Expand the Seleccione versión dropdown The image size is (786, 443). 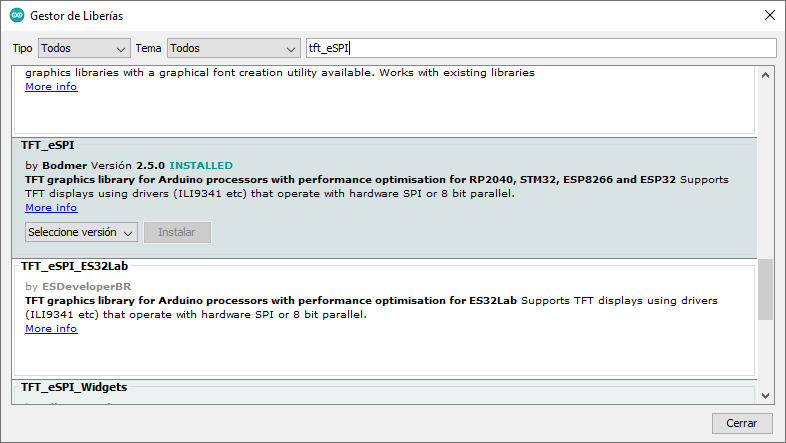81,233
